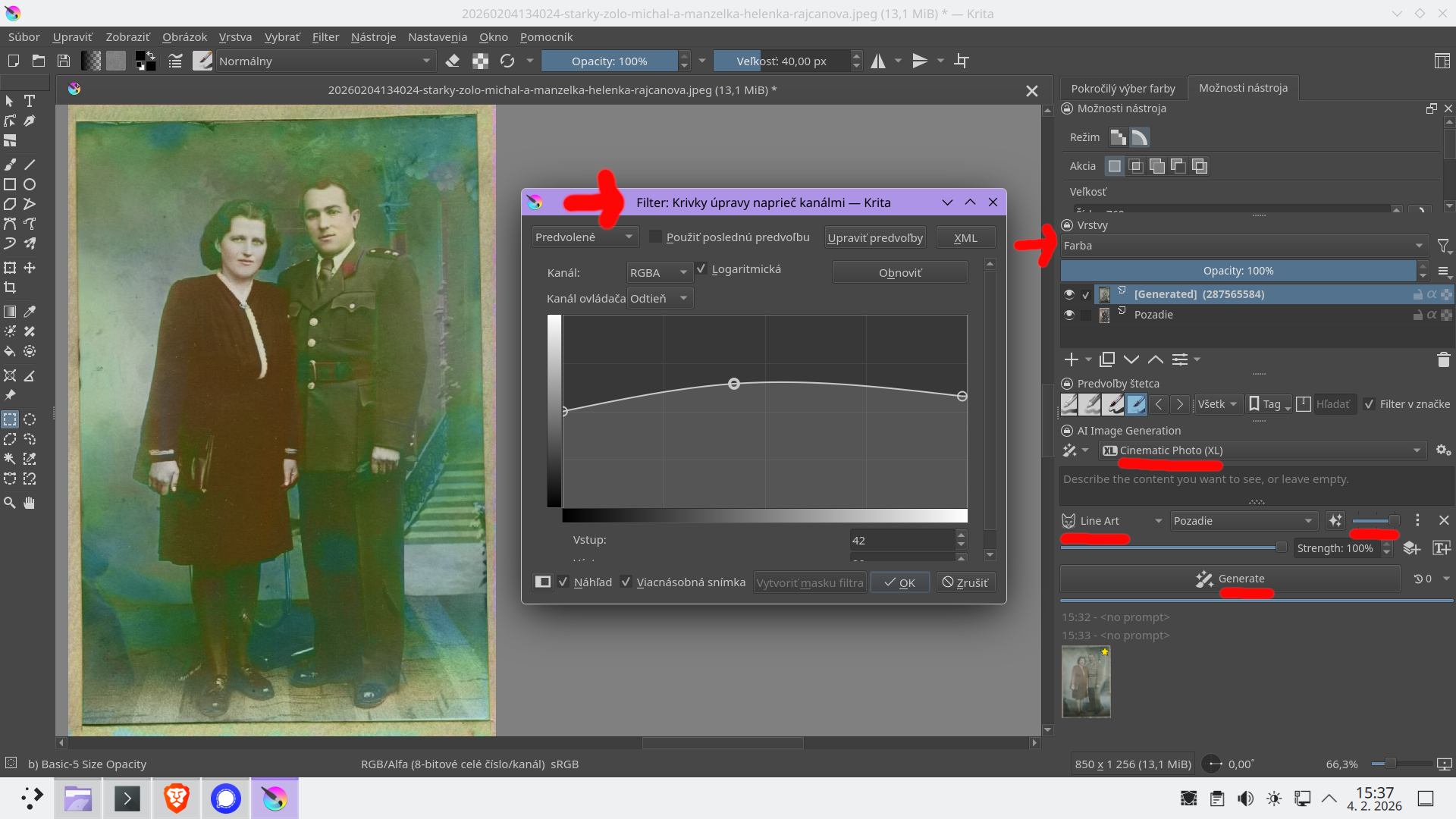The height and width of the screenshot is (819, 1456).
Task: Open the Filter menu
Action: coord(325,37)
